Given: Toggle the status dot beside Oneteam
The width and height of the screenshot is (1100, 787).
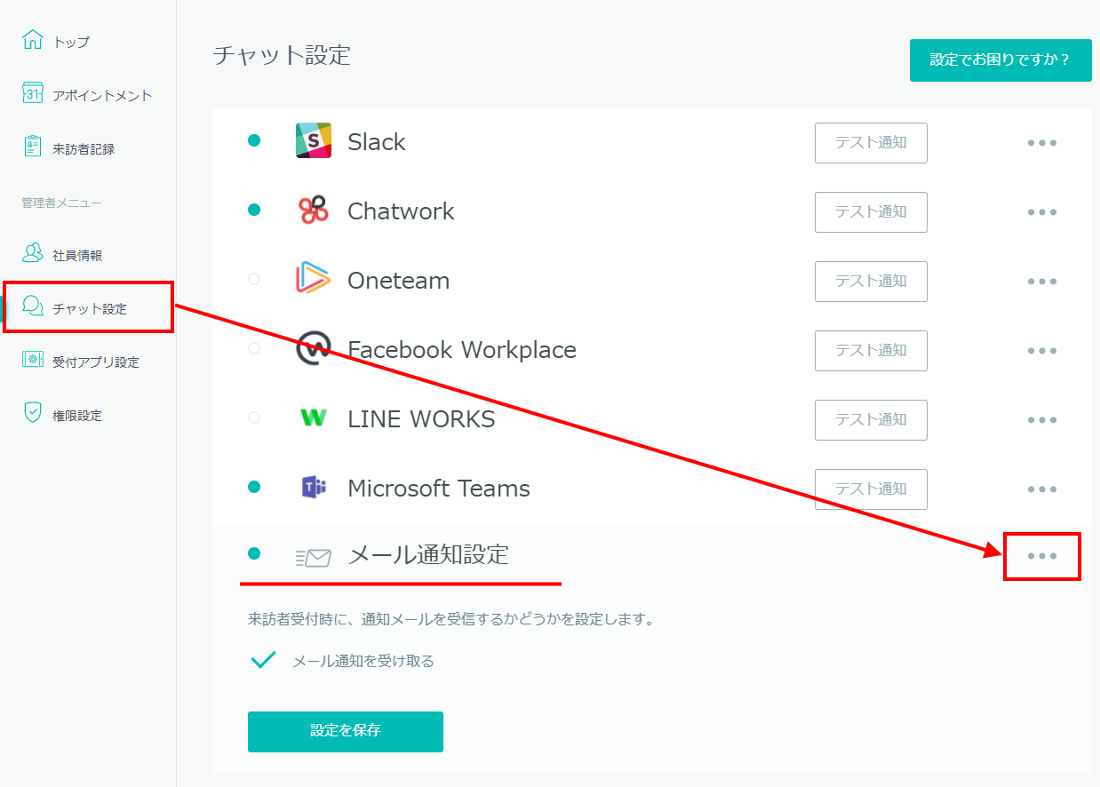Looking at the screenshot, I should pos(254,280).
